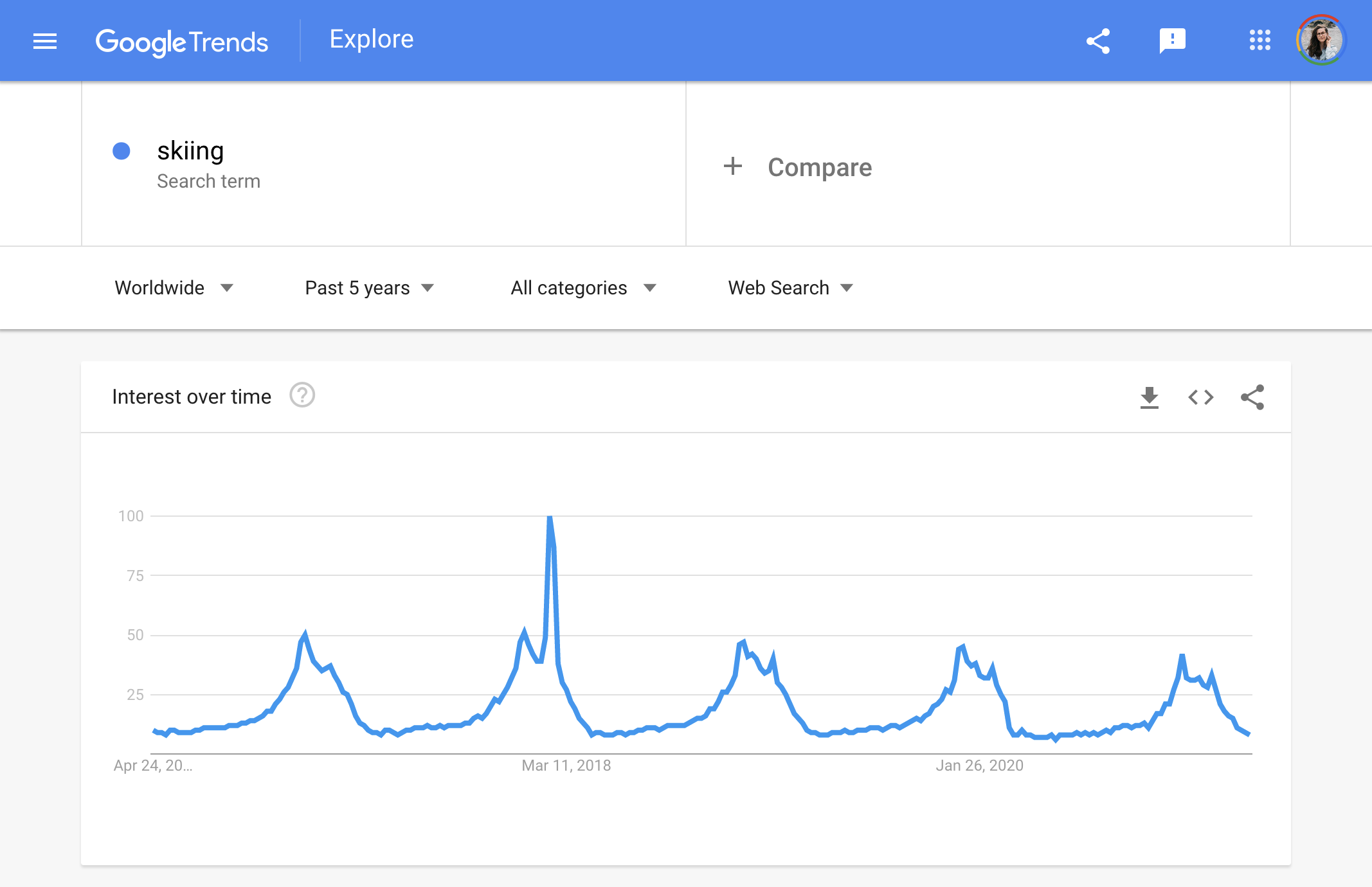The width and height of the screenshot is (1372, 887).
Task: Click the Mar 11, 2018 axis label
Action: coord(566,766)
